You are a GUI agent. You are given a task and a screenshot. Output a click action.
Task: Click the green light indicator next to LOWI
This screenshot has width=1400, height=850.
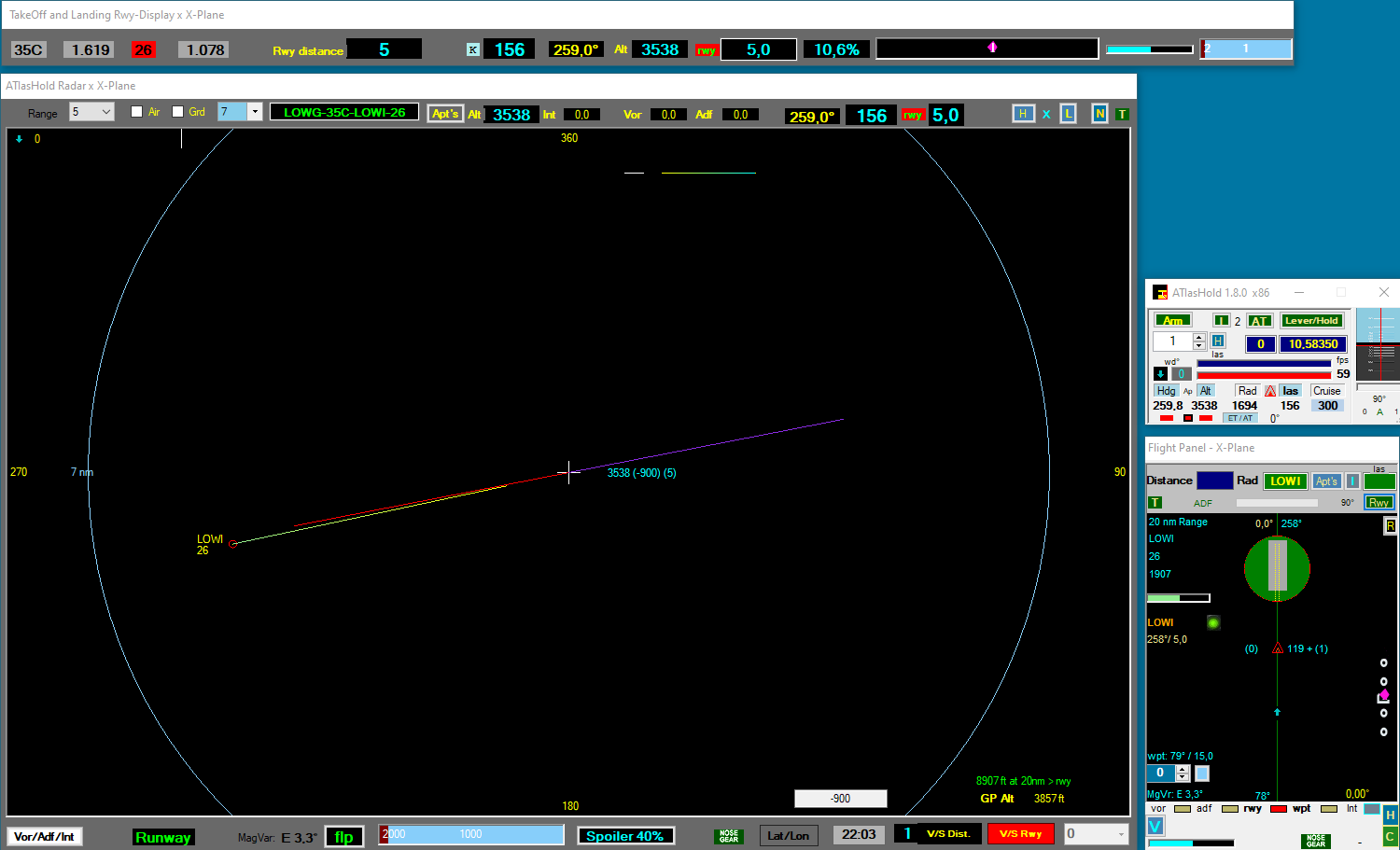[1213, 622]
